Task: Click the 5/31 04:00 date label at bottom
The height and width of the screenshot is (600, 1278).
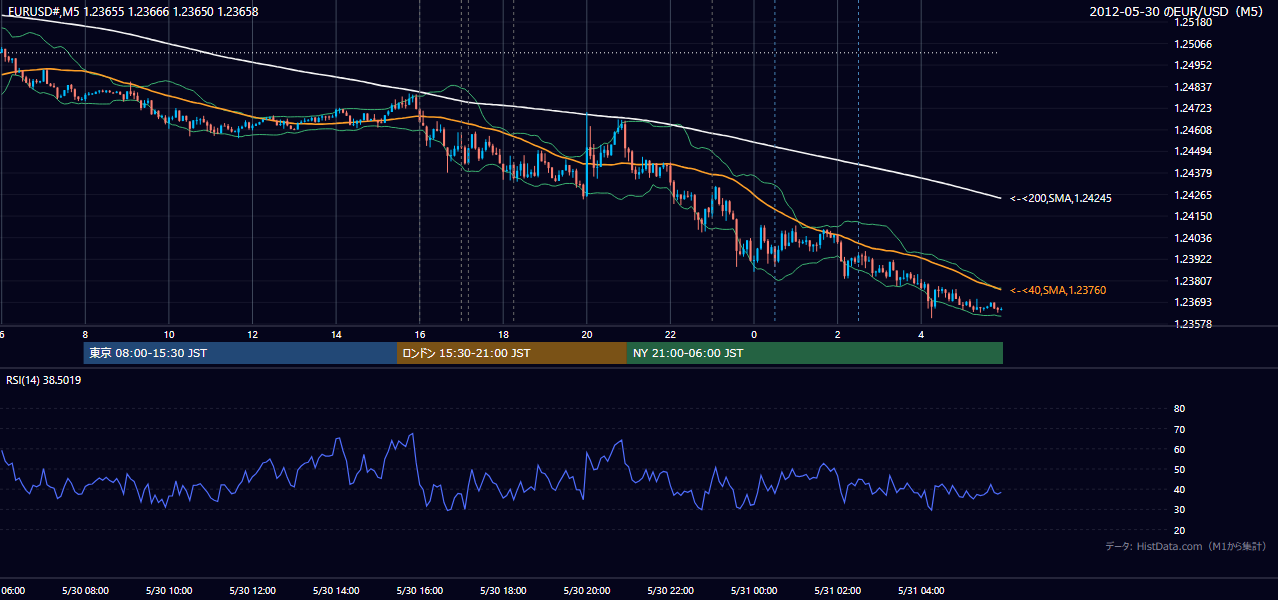Action: click(x=921, y=591)
